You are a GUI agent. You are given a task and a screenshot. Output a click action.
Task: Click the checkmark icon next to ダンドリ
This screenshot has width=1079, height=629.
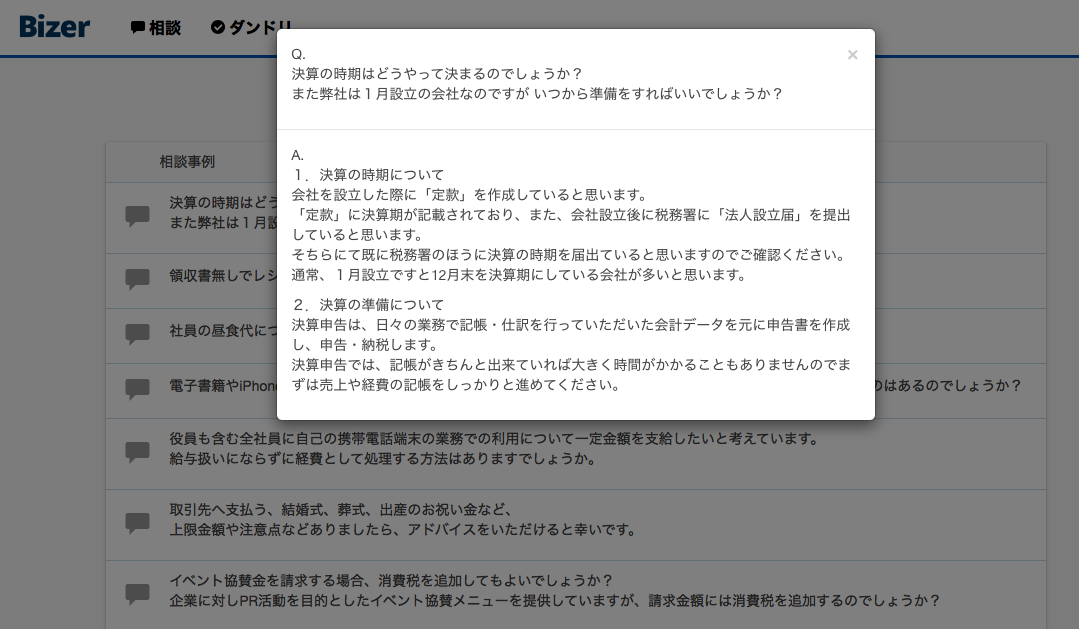[x=217, y=28]
